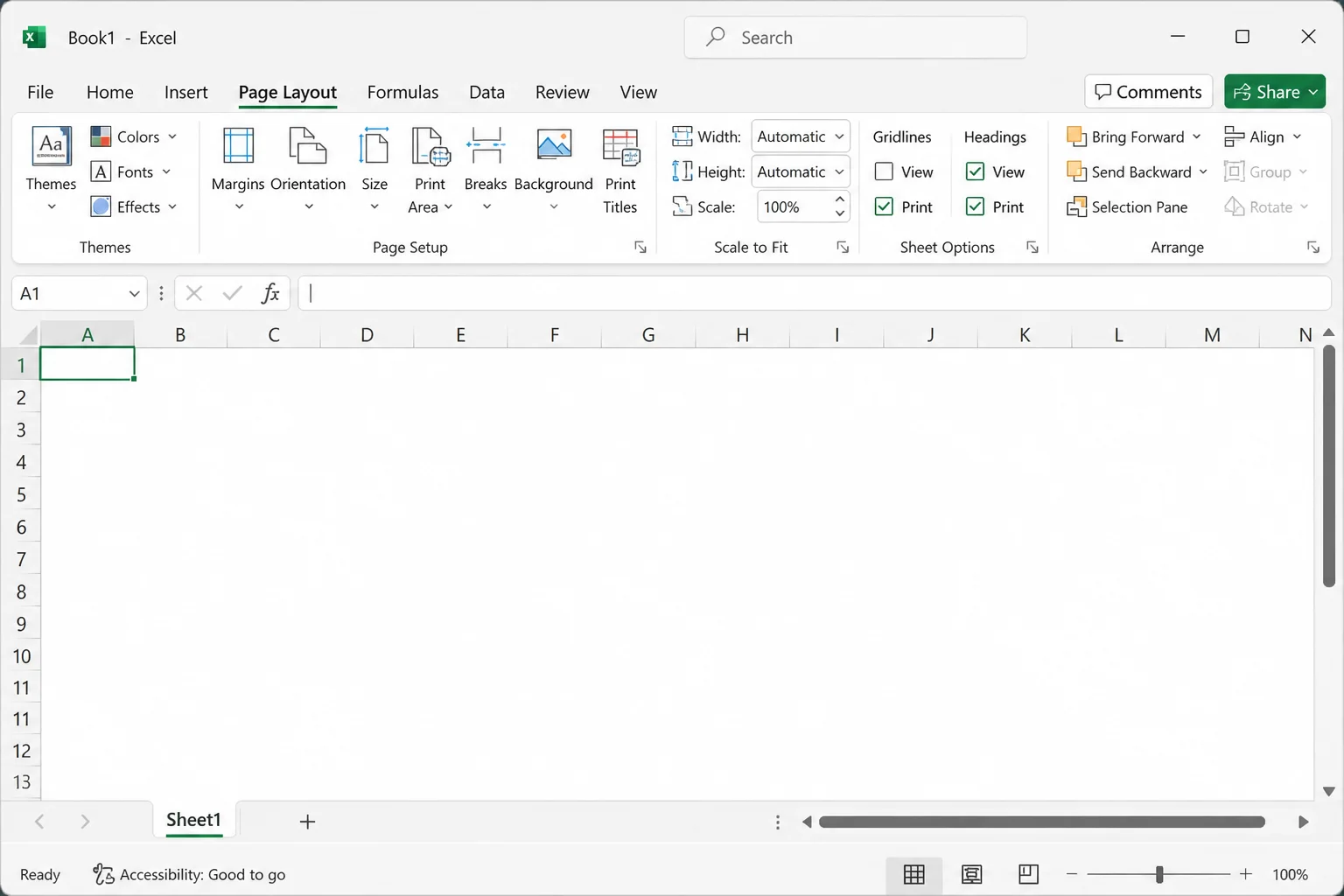Open theme Colors options
Viewport: 1344px width, 896px height.
(x=134, y=136)
